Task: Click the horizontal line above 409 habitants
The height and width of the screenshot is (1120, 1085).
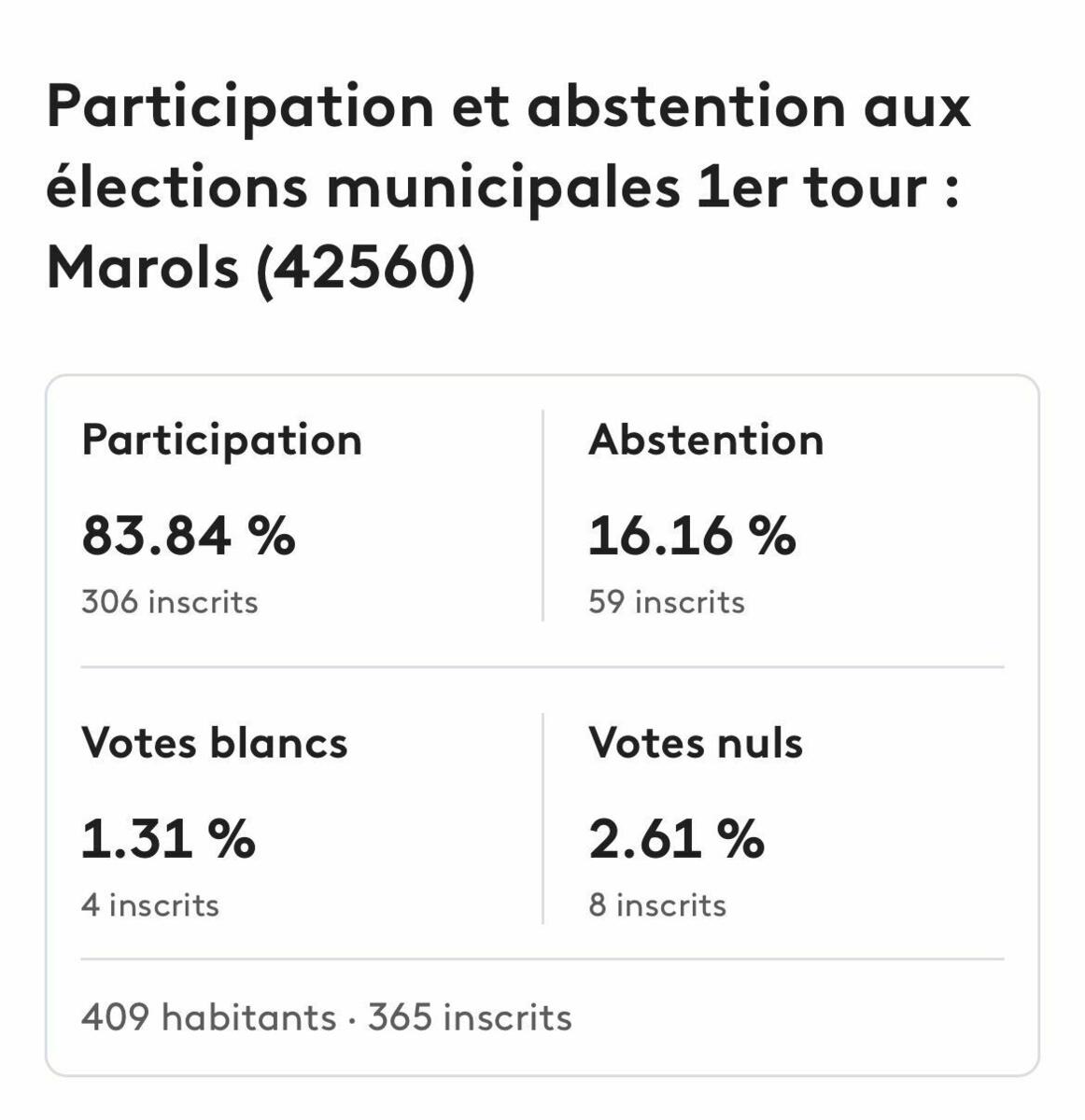Action: pos(542,959)
